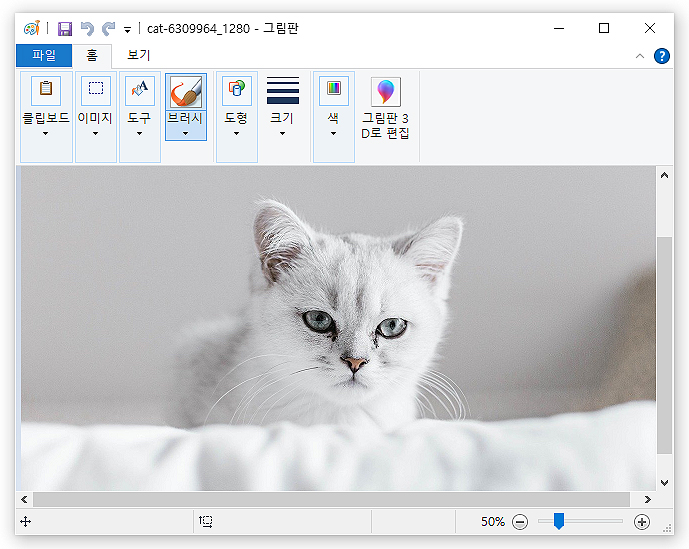Image resolution: width=689 pixels, height=549 pixels.
Task: Click the 50% zoom level text
Action: (493, 522)
